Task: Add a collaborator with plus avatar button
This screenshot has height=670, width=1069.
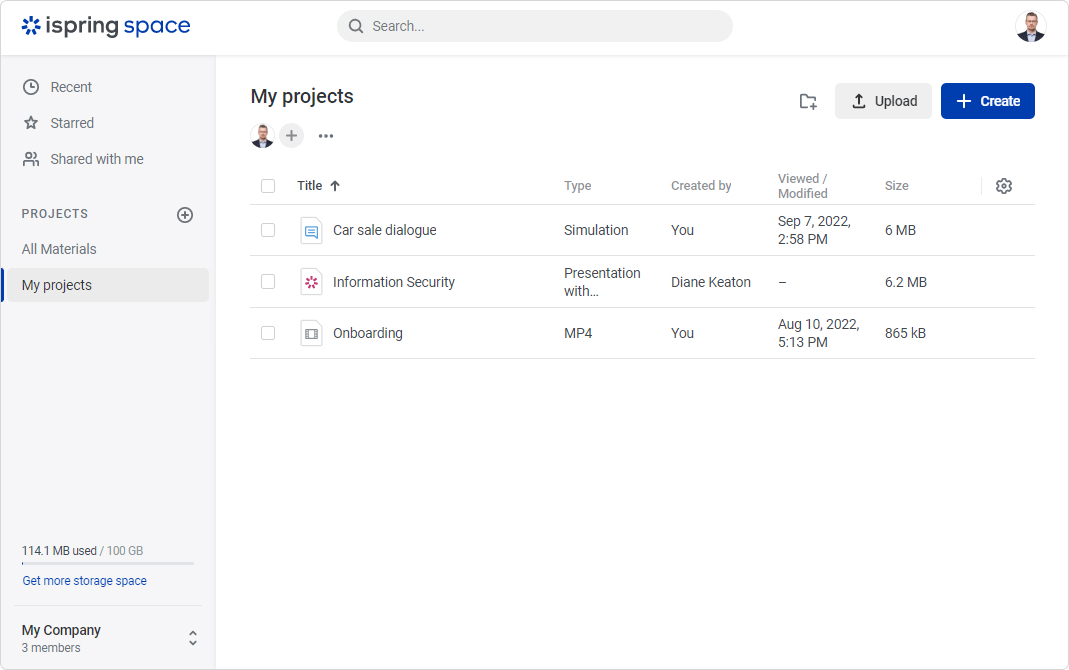Action: [x=291, y=136]
